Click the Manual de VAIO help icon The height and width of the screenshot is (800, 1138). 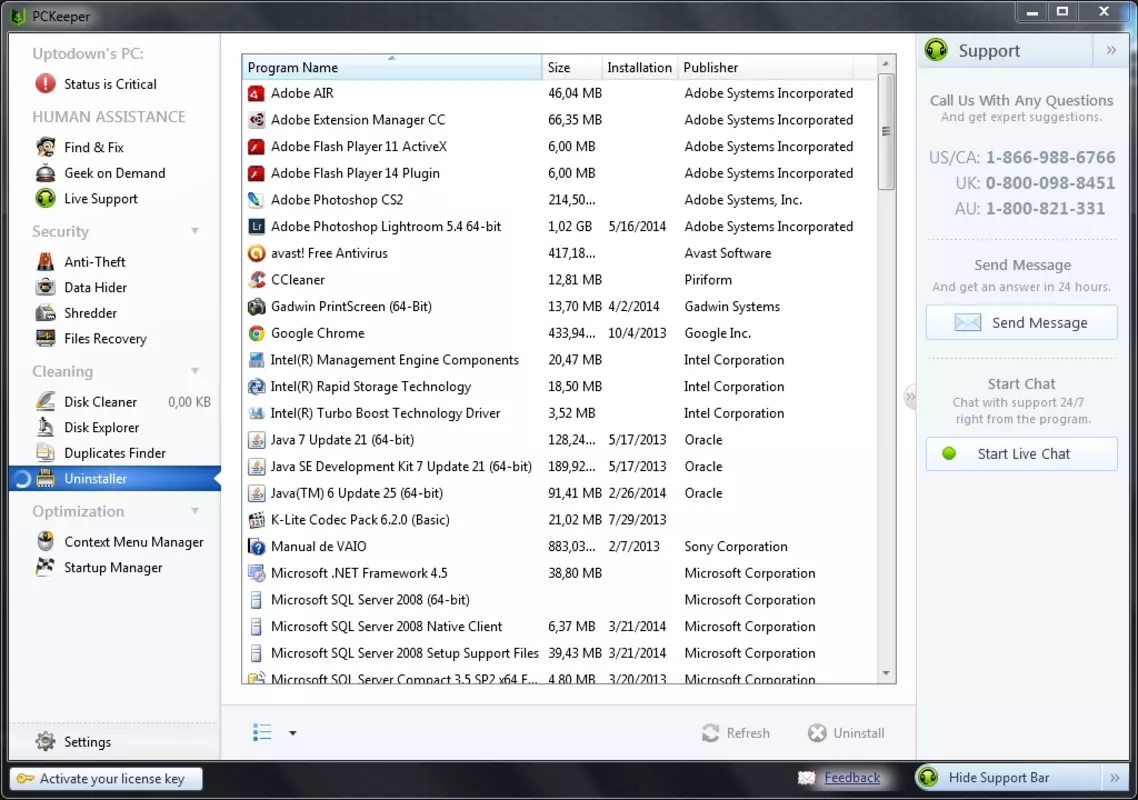(256, 547)
